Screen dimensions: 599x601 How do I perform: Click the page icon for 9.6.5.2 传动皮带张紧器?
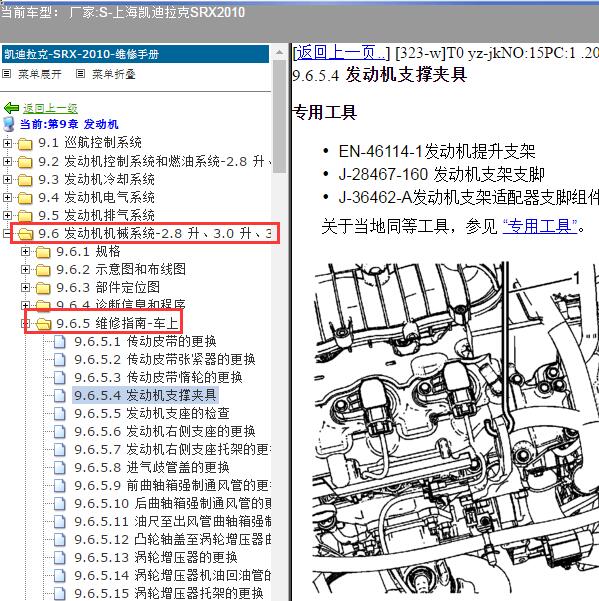pos(60,360)
